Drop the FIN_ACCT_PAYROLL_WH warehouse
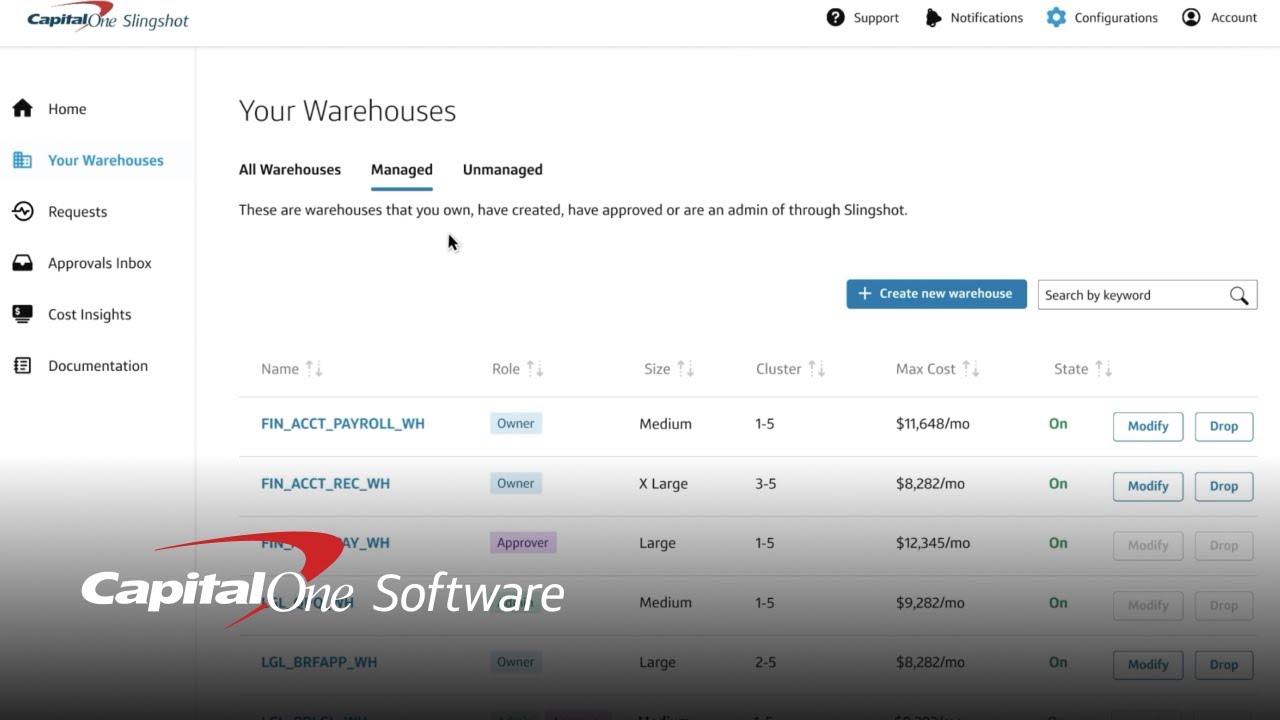The image size is (1280, 720). tap(1224, 426)
